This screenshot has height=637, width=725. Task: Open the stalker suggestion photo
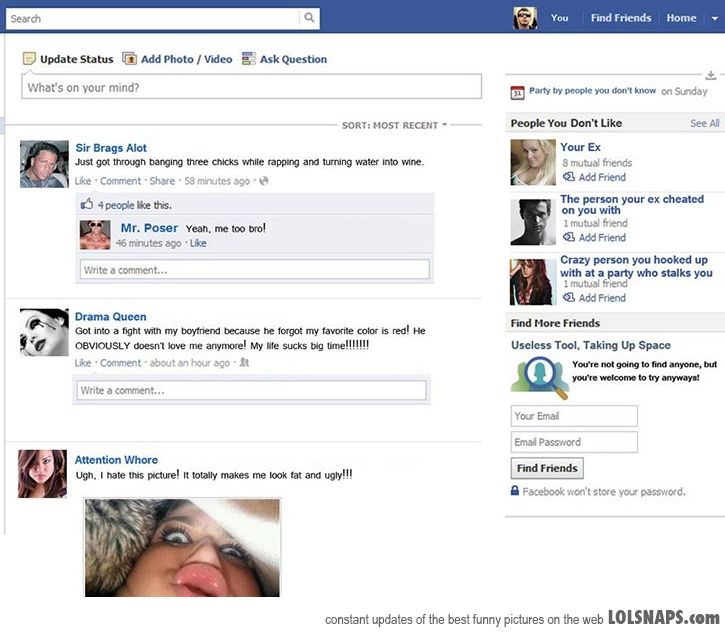click(x=533, y=282)
